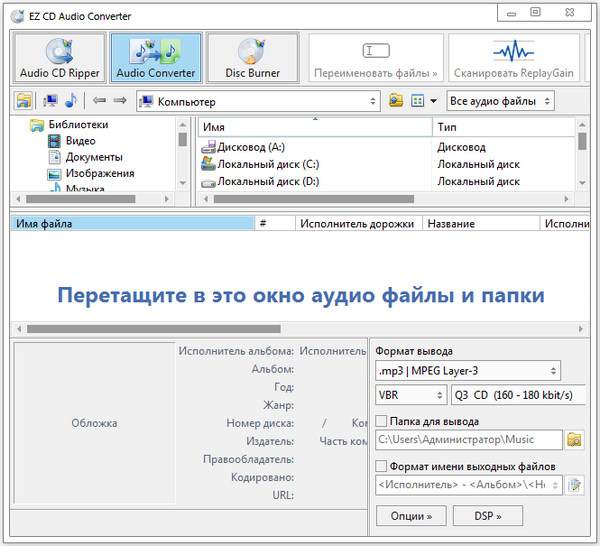Viewport: 600px width, 546px height.
Task: Browse for output folder with folder icon
Action: click(x=574, y=439)
